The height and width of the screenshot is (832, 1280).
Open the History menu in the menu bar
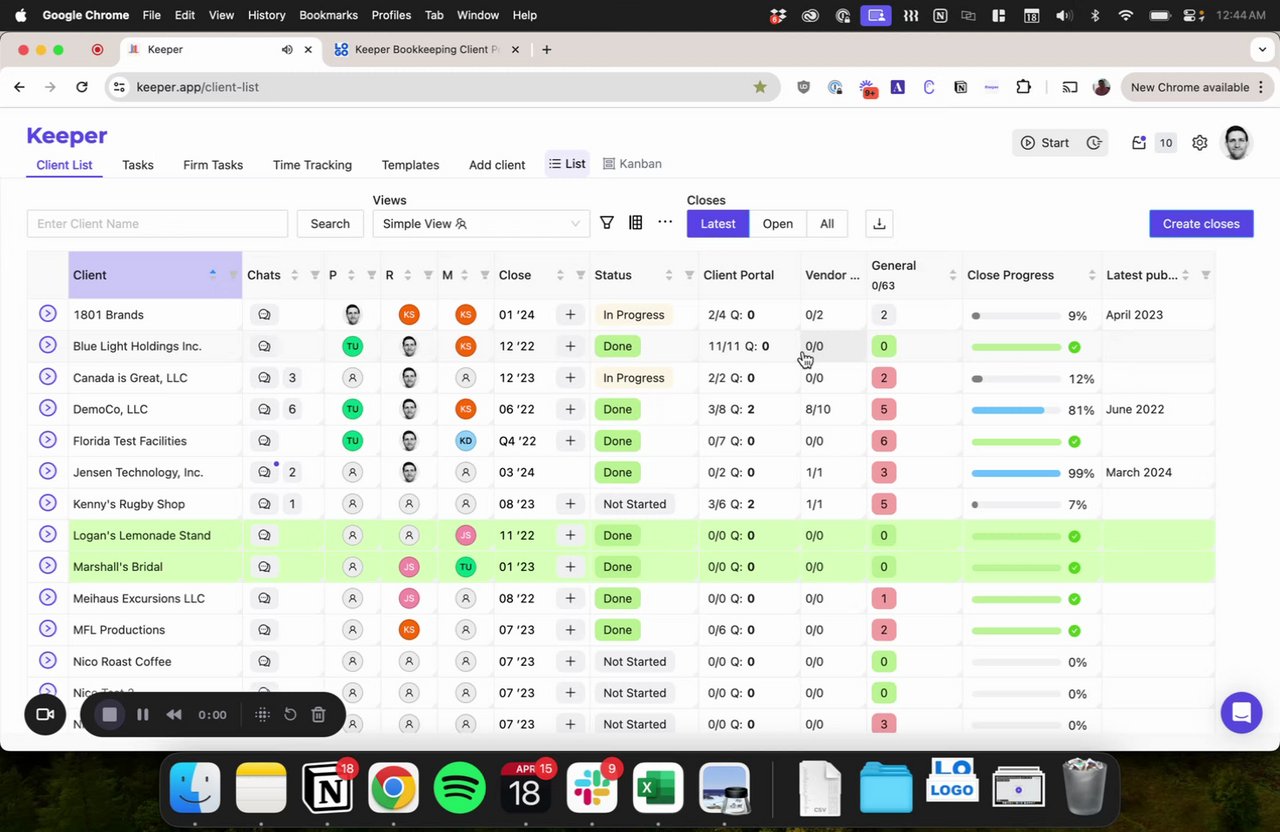pyautogui.click(x=266, y=15)
